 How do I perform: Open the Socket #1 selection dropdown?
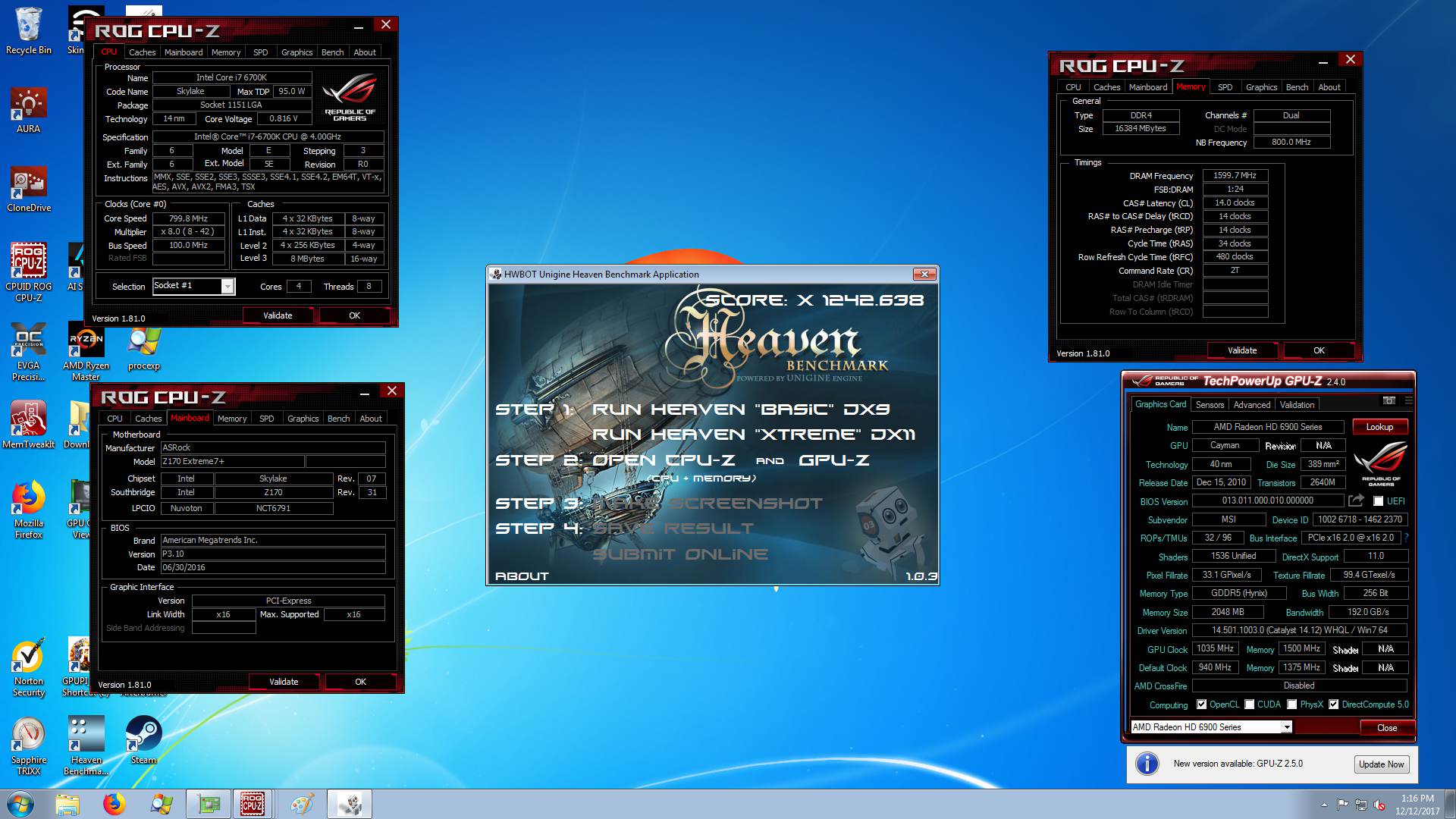pos(227,286)
